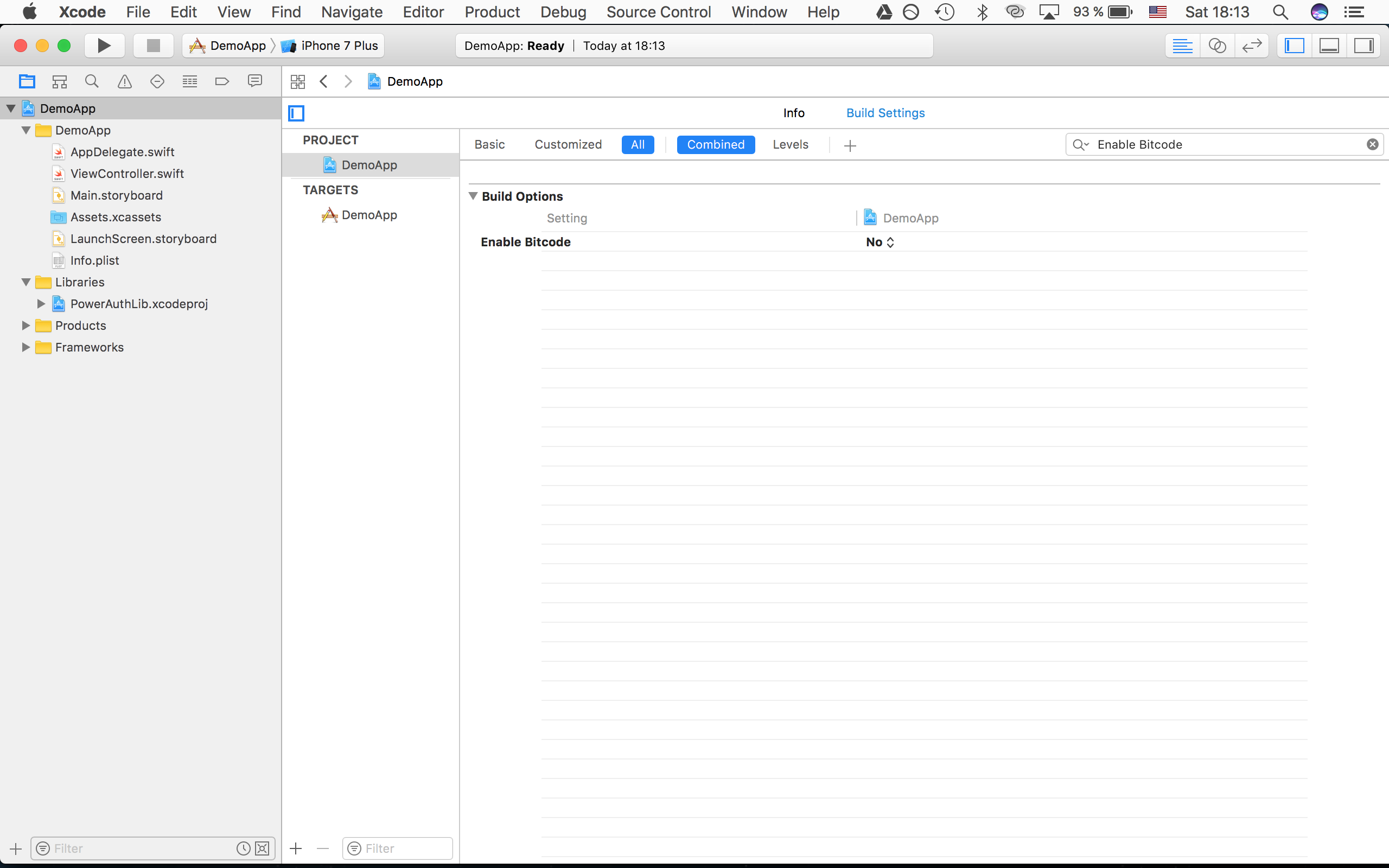Select the Basic build settings filter

point(489,145)
